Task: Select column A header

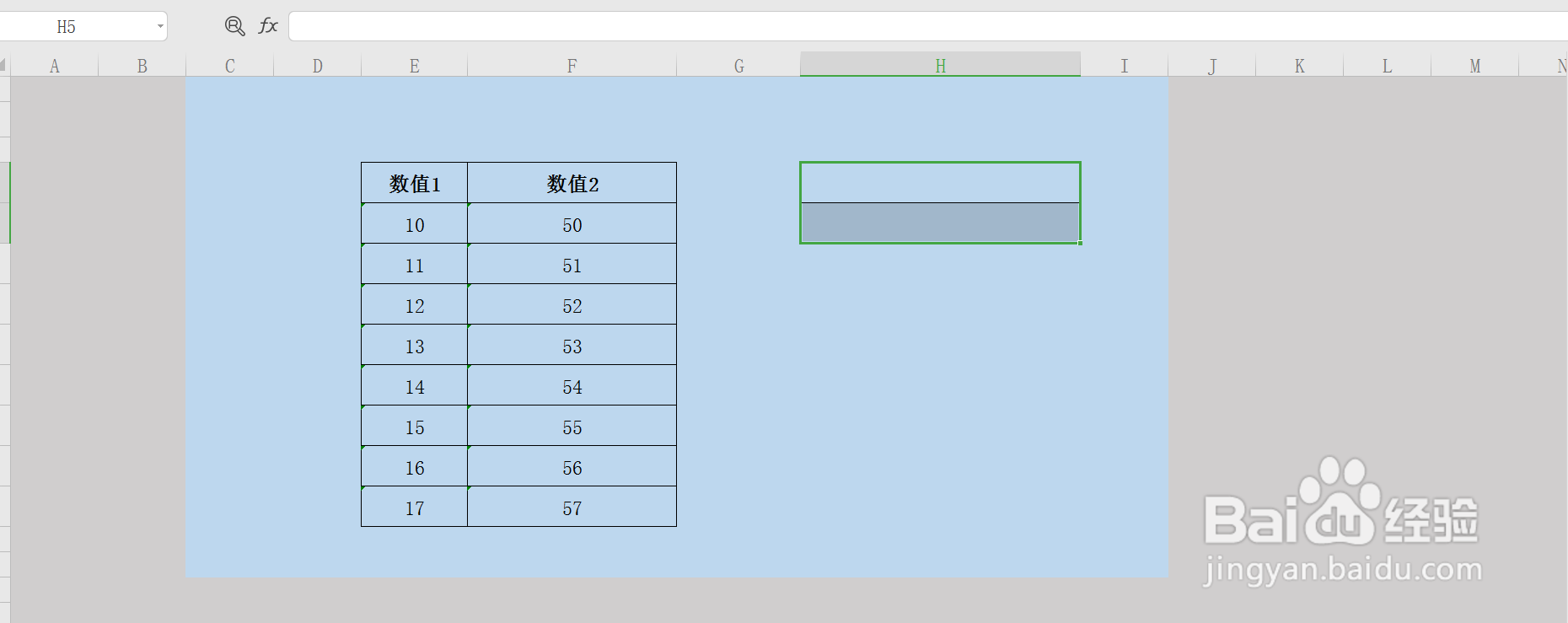Action: click(55, 66)
